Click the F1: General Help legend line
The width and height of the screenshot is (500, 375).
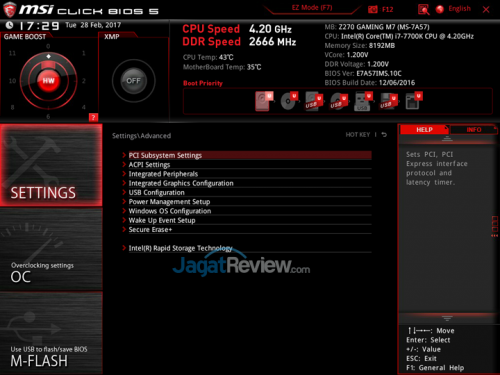435,368
